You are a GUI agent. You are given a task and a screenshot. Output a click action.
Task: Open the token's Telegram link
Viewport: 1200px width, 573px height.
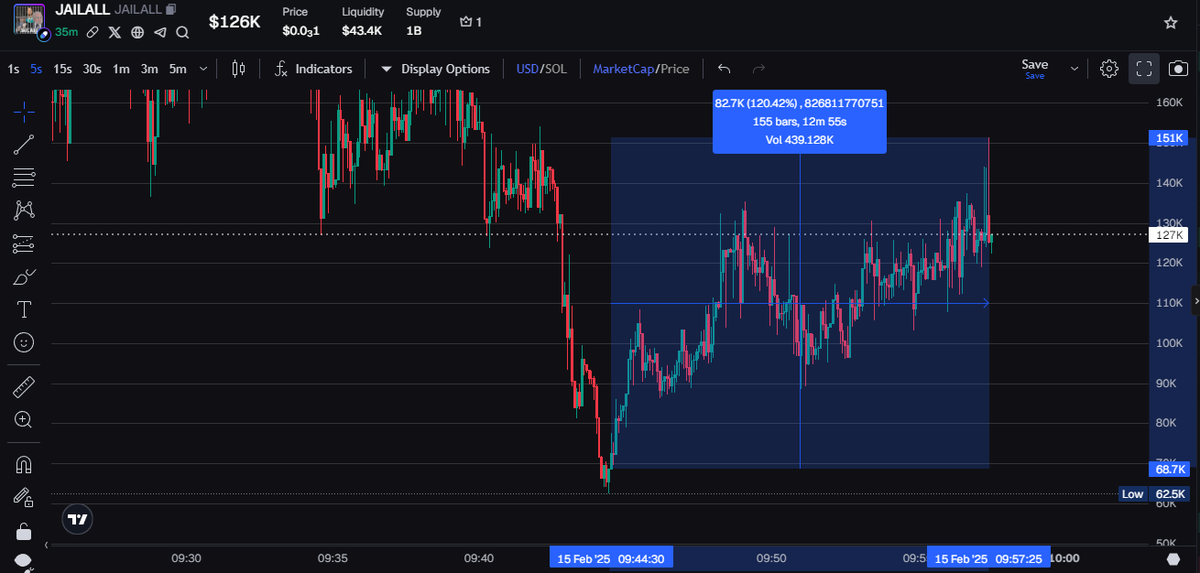(x=160, y=32)
